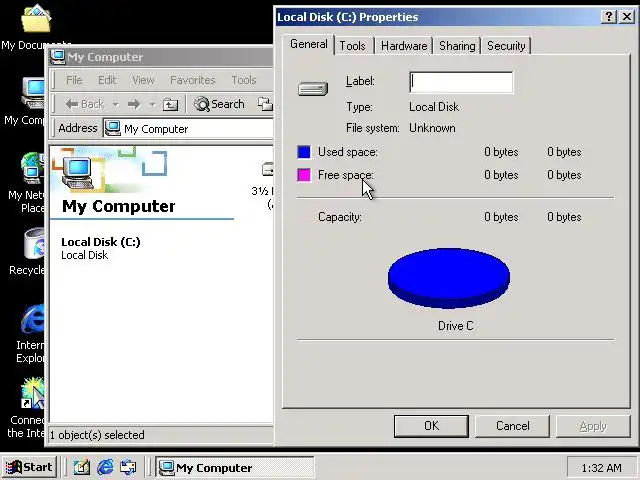Screen dimensions: 640x480
Task: Select the Sharing tab
Action: 457,46
